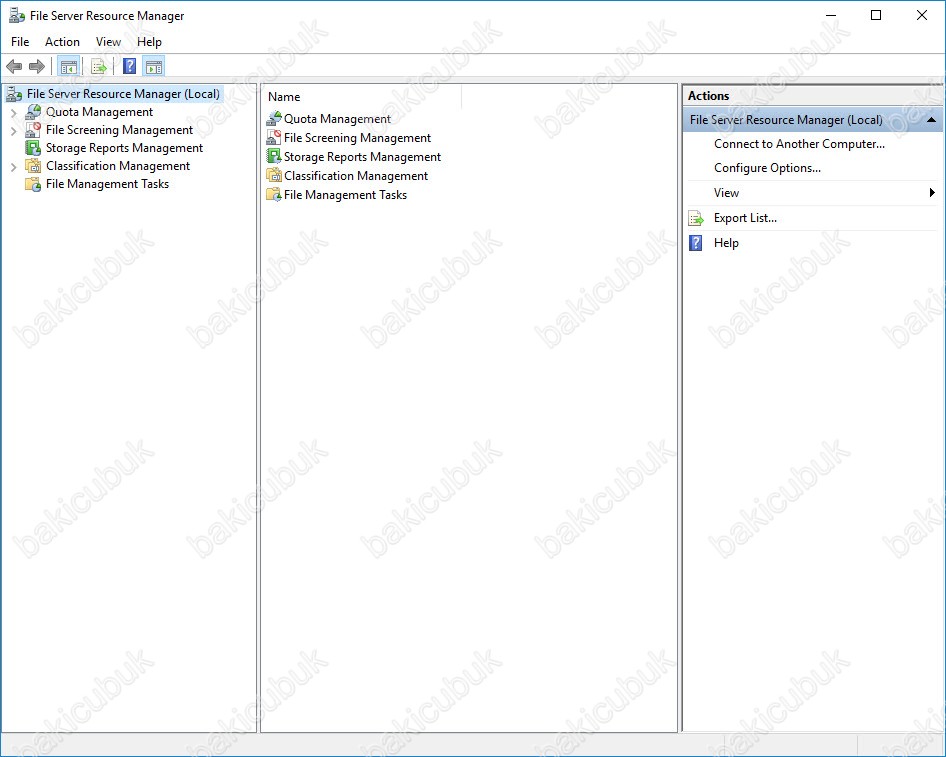Click the Help link in the Actions pane
This screenshot has width=946, height=757.
(726, 242)
